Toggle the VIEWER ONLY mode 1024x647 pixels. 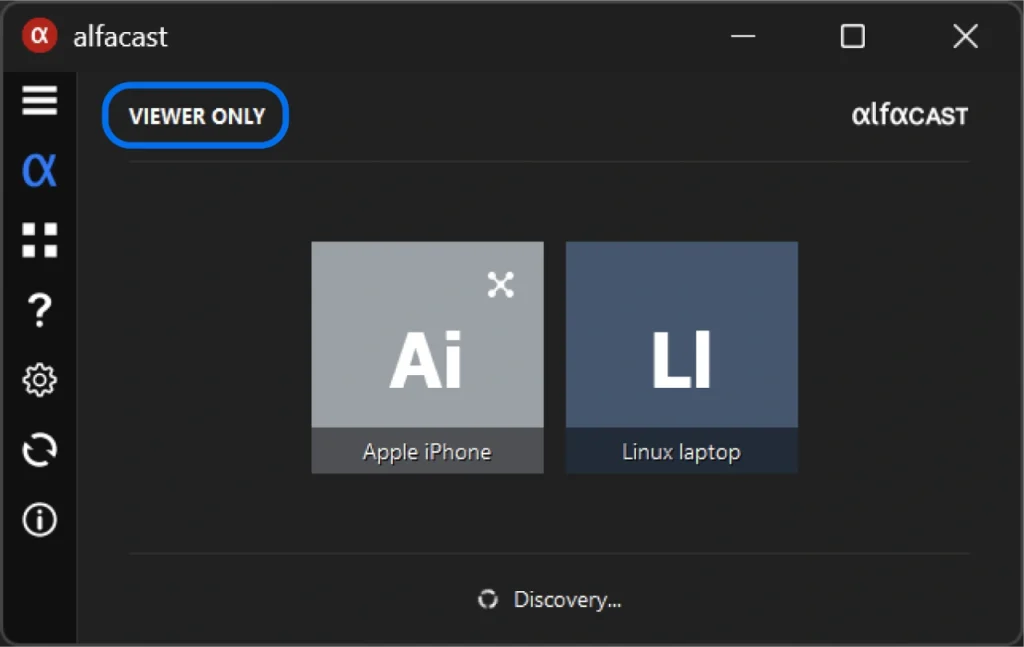tap(194, 115)
